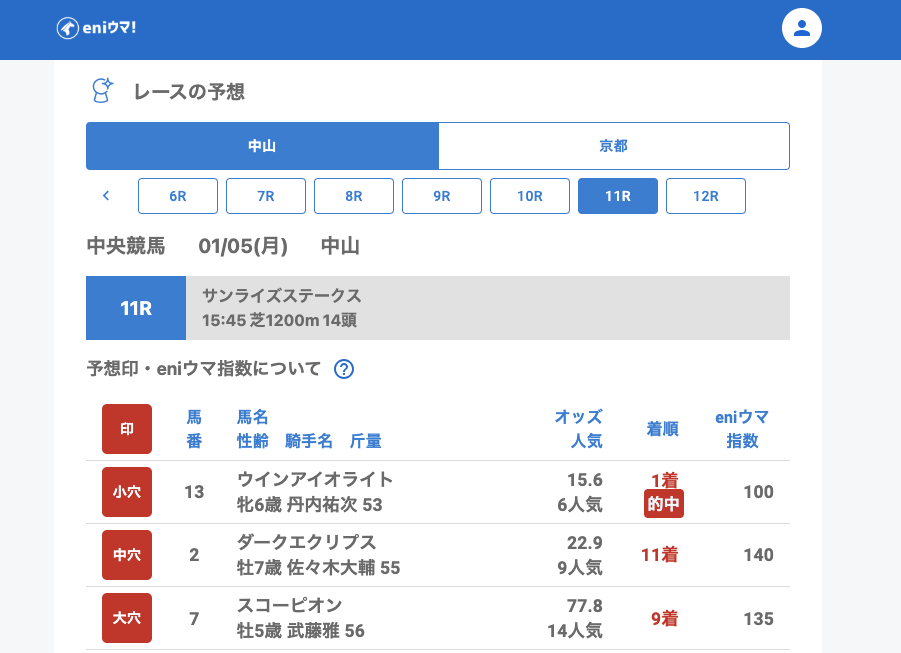Click the サンライズステークス race info banner
The width and height of the screenshot is (901, 653).
point(487,308)
